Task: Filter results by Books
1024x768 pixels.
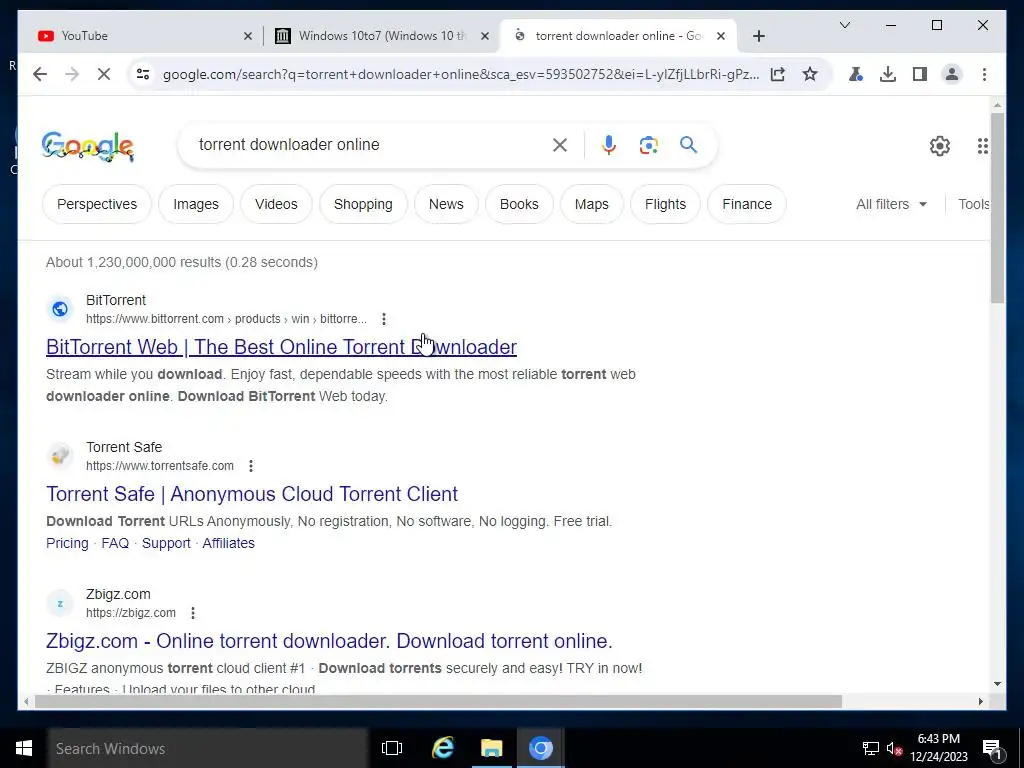Action: click(519, 204)
